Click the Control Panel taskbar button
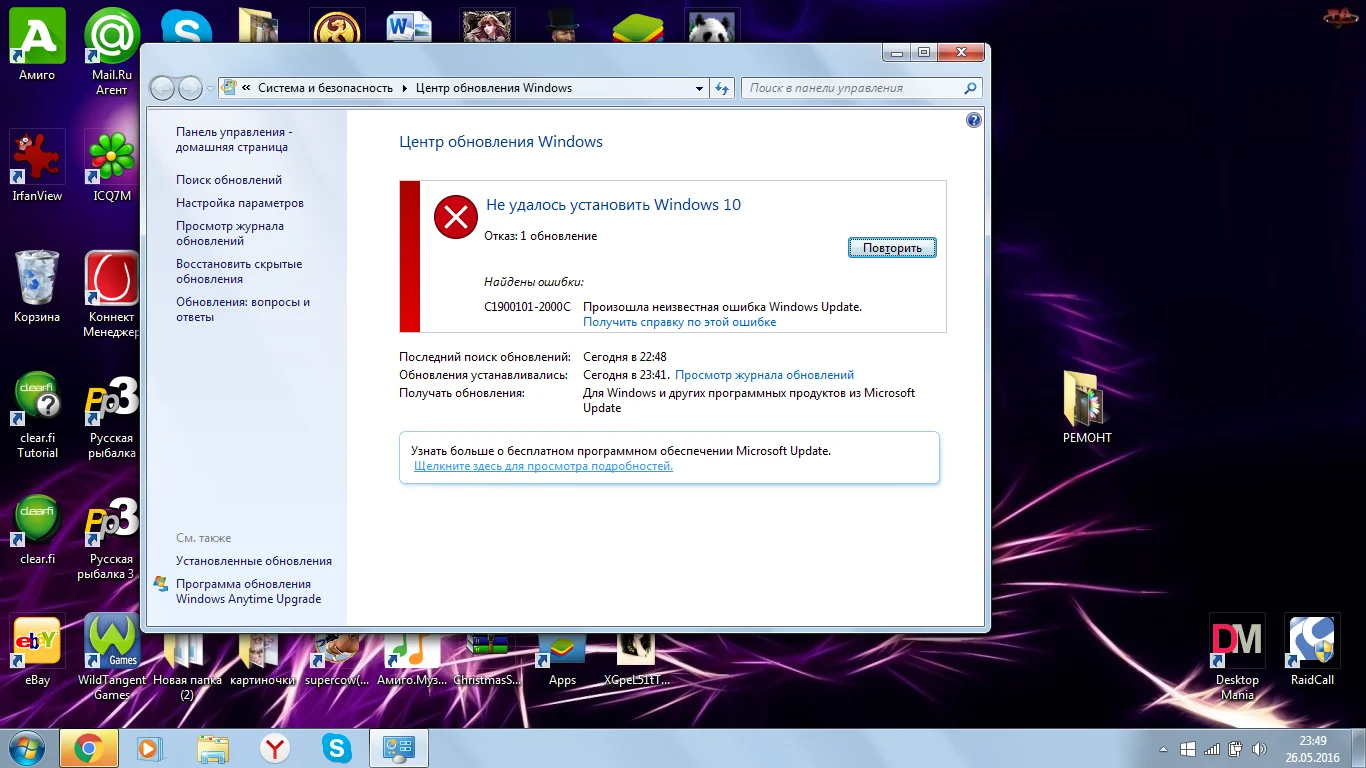The width and height of the screenshot is (1366, 768). (399, 748)
